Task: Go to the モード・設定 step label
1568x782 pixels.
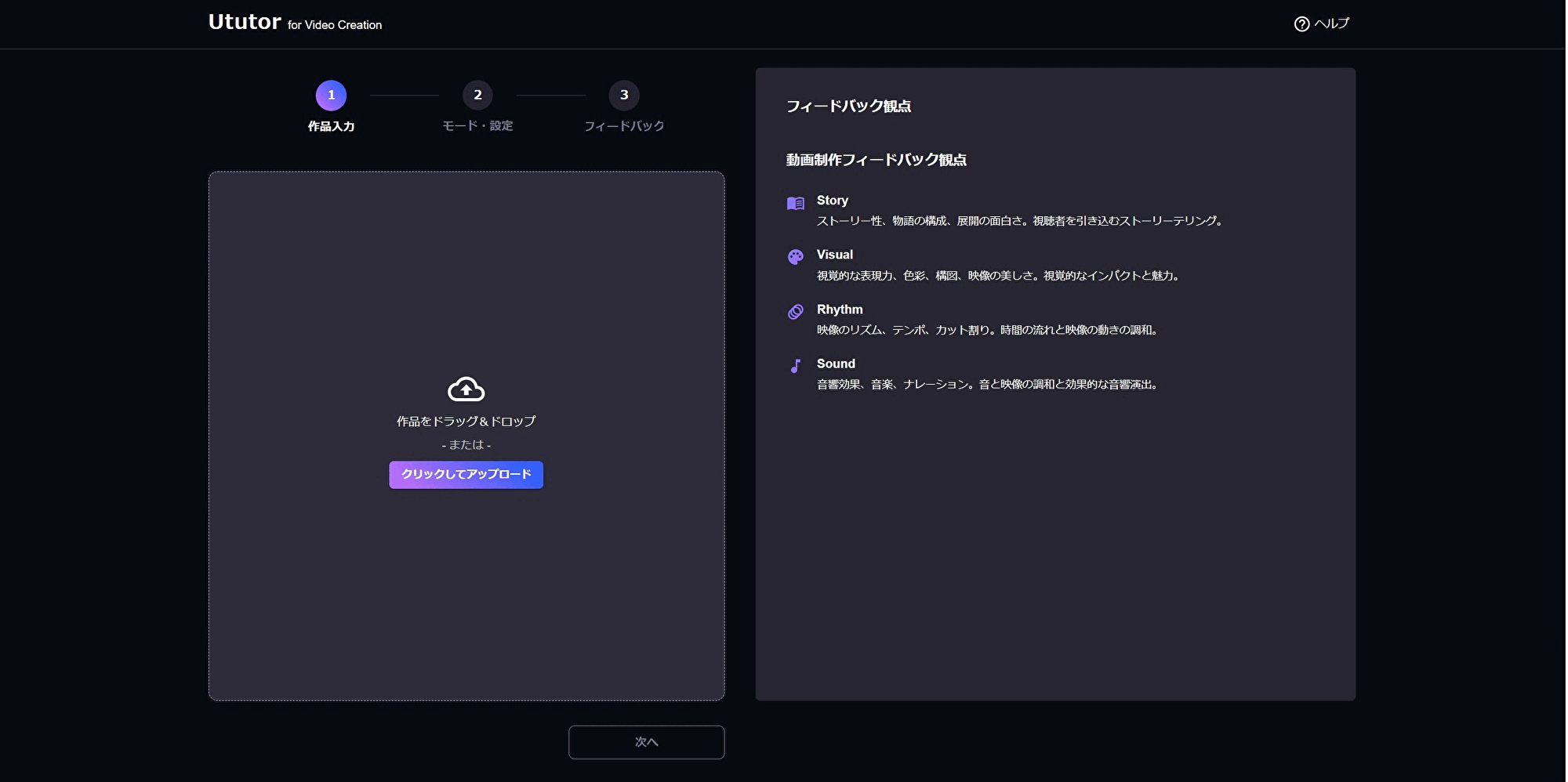Action: (x=477, y=126)
